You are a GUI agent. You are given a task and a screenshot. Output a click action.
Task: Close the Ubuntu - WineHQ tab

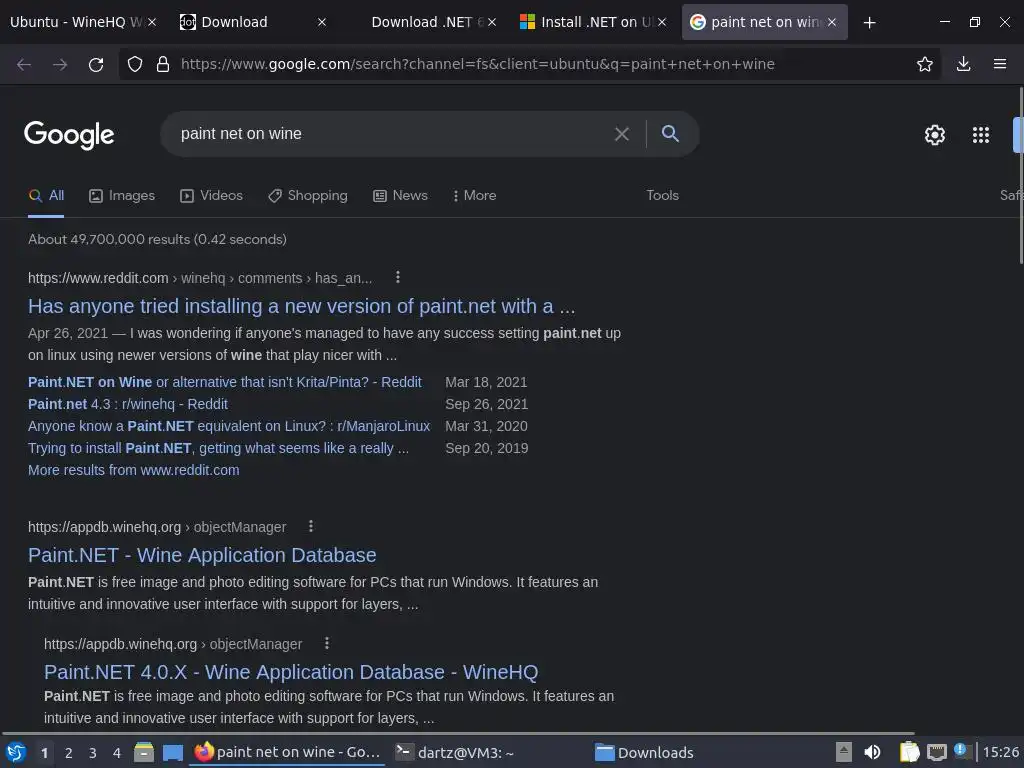pyautogui.click(x=152, y=22)
